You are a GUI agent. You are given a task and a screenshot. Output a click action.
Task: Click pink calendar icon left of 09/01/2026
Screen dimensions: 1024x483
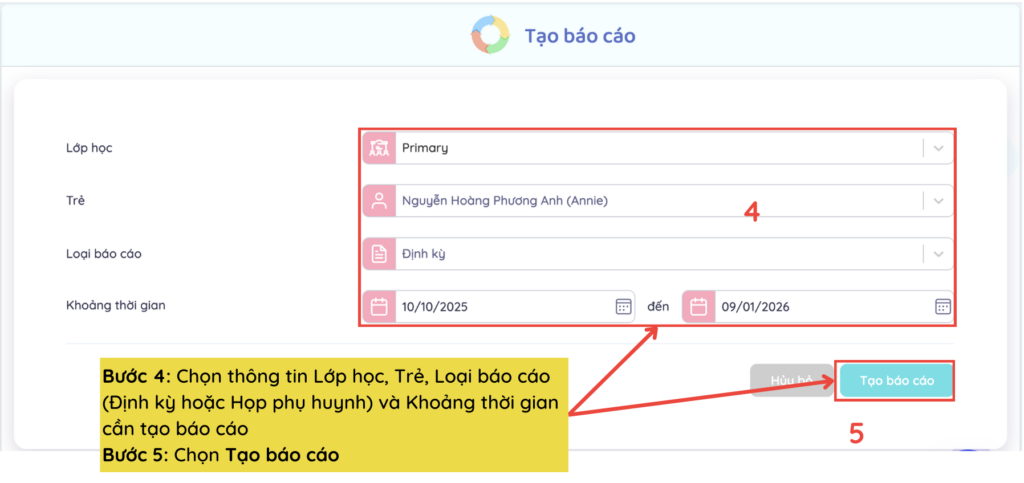[699, 307]
